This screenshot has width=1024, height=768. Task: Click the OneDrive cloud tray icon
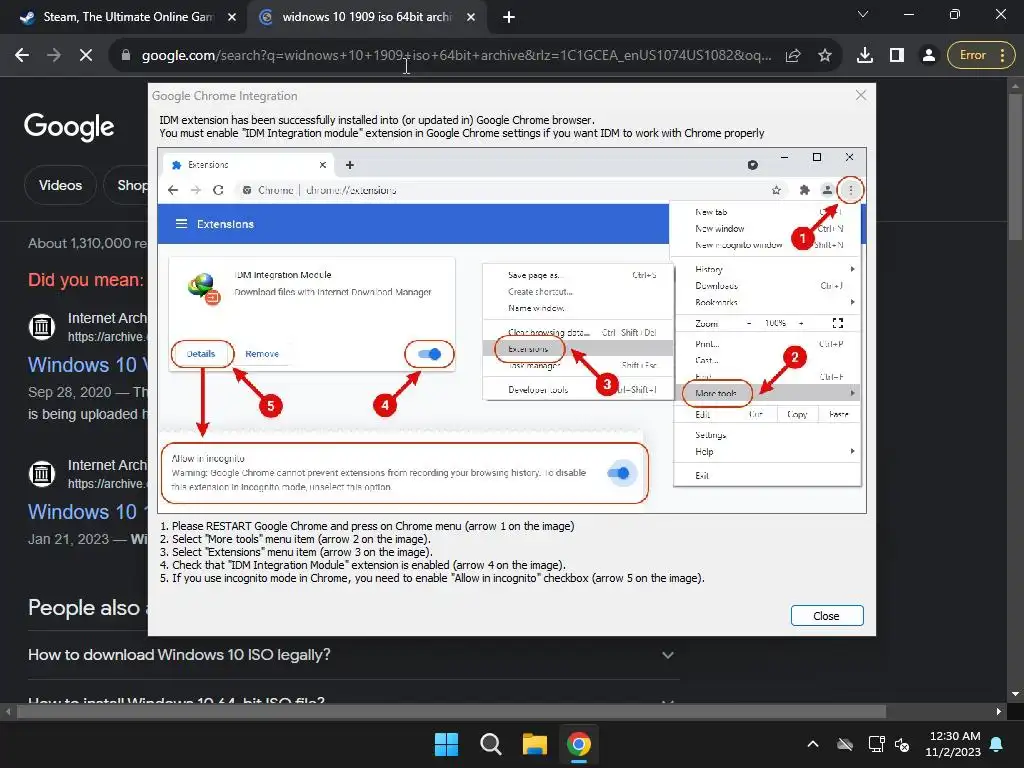[x=845, y=744]
